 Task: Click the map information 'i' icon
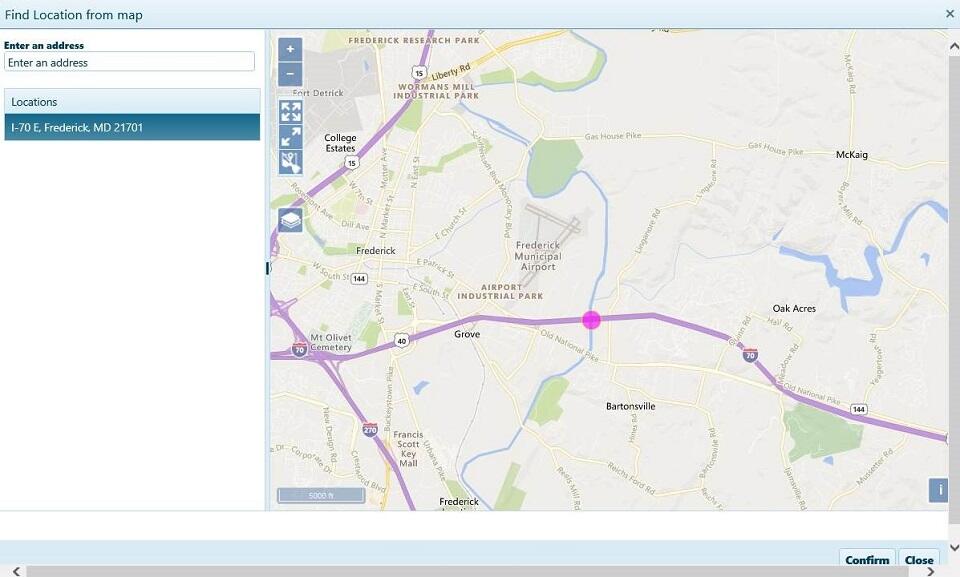[x=938, y=489]
